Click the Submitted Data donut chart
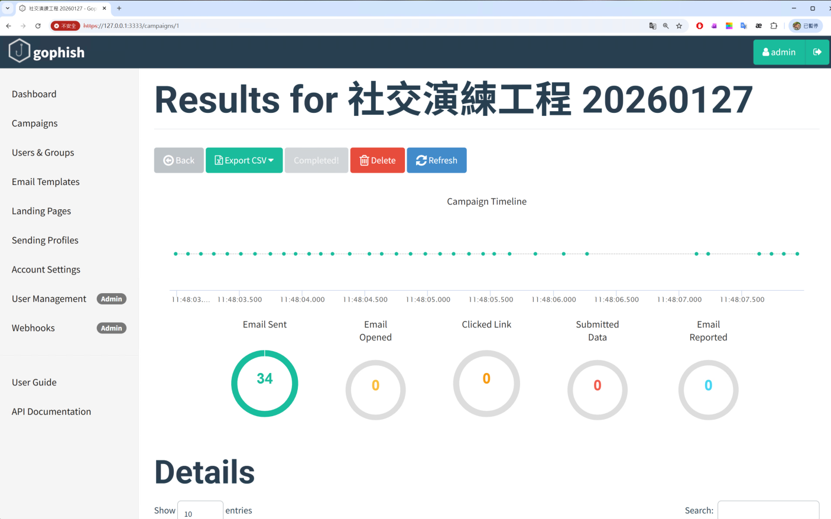Screen dimensions: 831x519 point(597,390)
